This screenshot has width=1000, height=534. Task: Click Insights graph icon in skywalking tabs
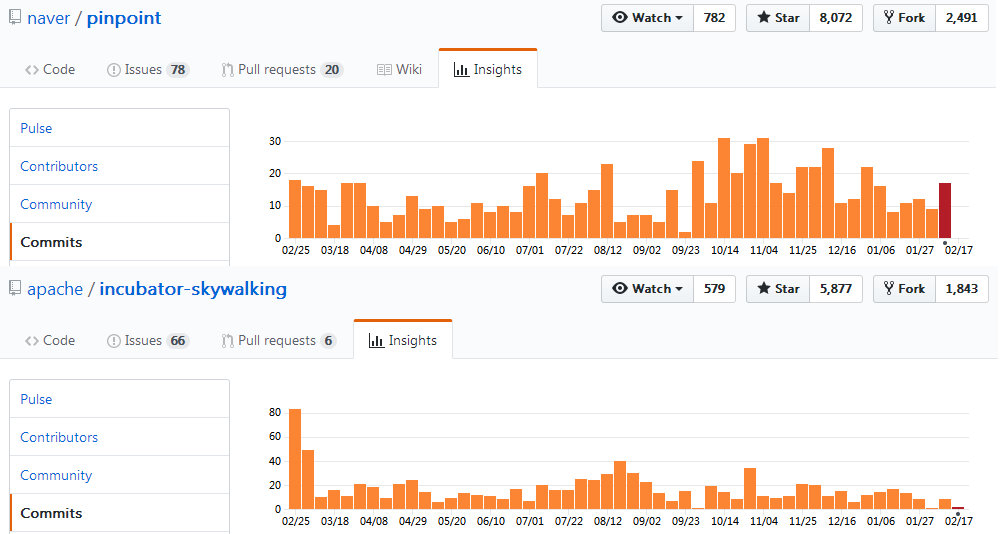(x=376, y=341)
